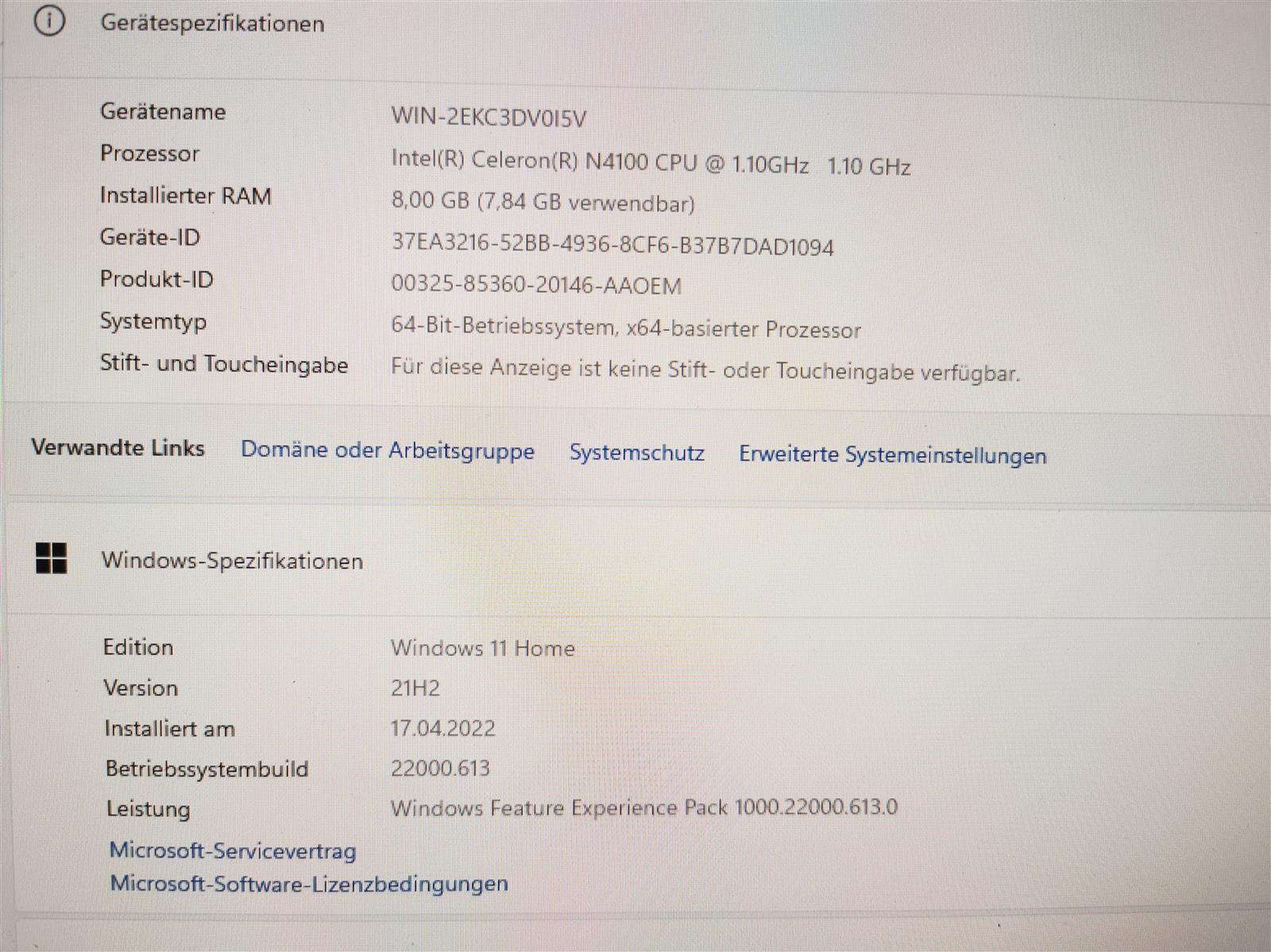Click the 64-Bit-Betriebssystem Systemtyp value
Viewport: 1271px width, 952px height.
click(625, 328)
